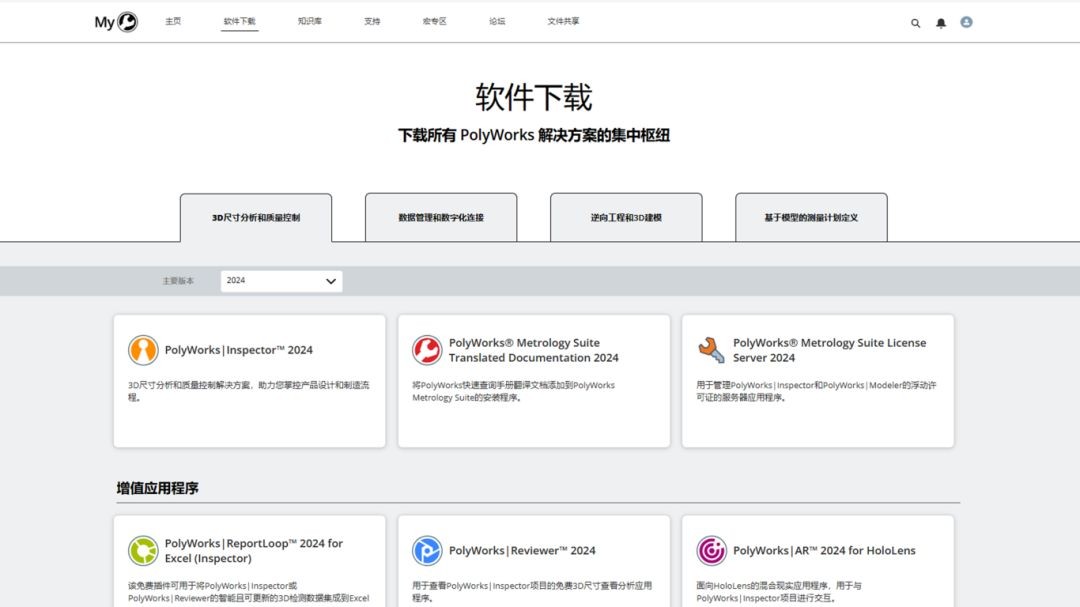Viewport: 1080px width, 607px height.
Task: Open Metrology Suite License Server 2024 link
Action: point(829,350)
